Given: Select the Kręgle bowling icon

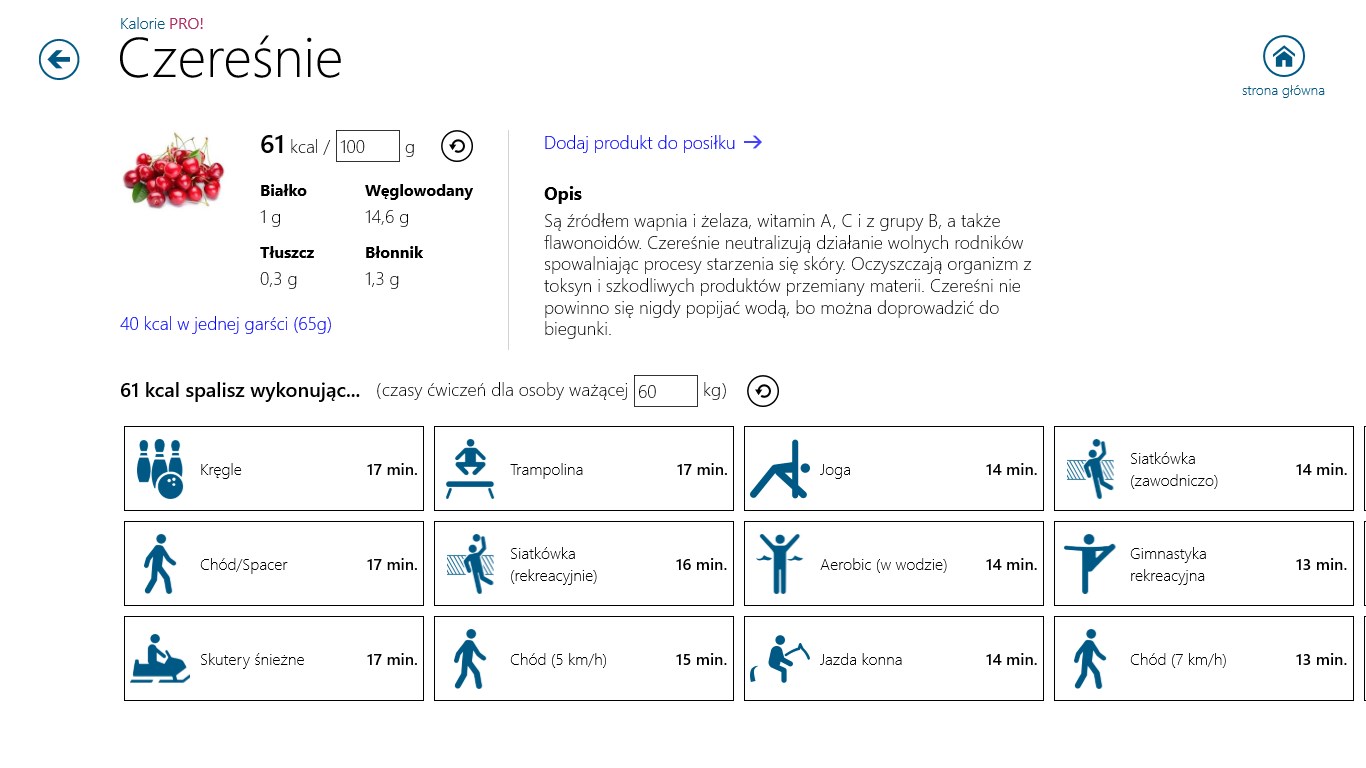Looking at the screenshot, I should click(160, 469).
